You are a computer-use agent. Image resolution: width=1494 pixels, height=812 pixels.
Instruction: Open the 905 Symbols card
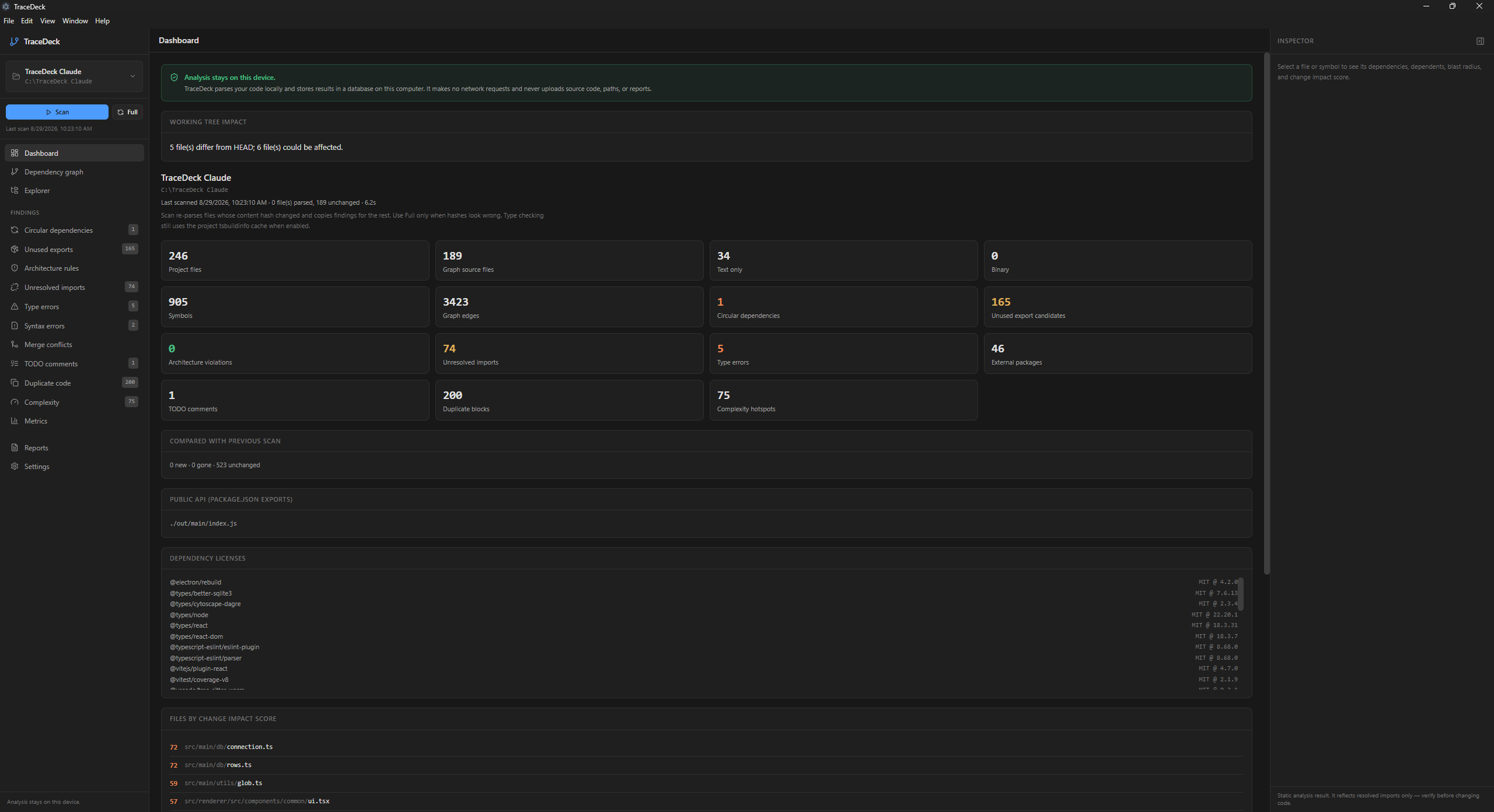click(x=295, y=307)
